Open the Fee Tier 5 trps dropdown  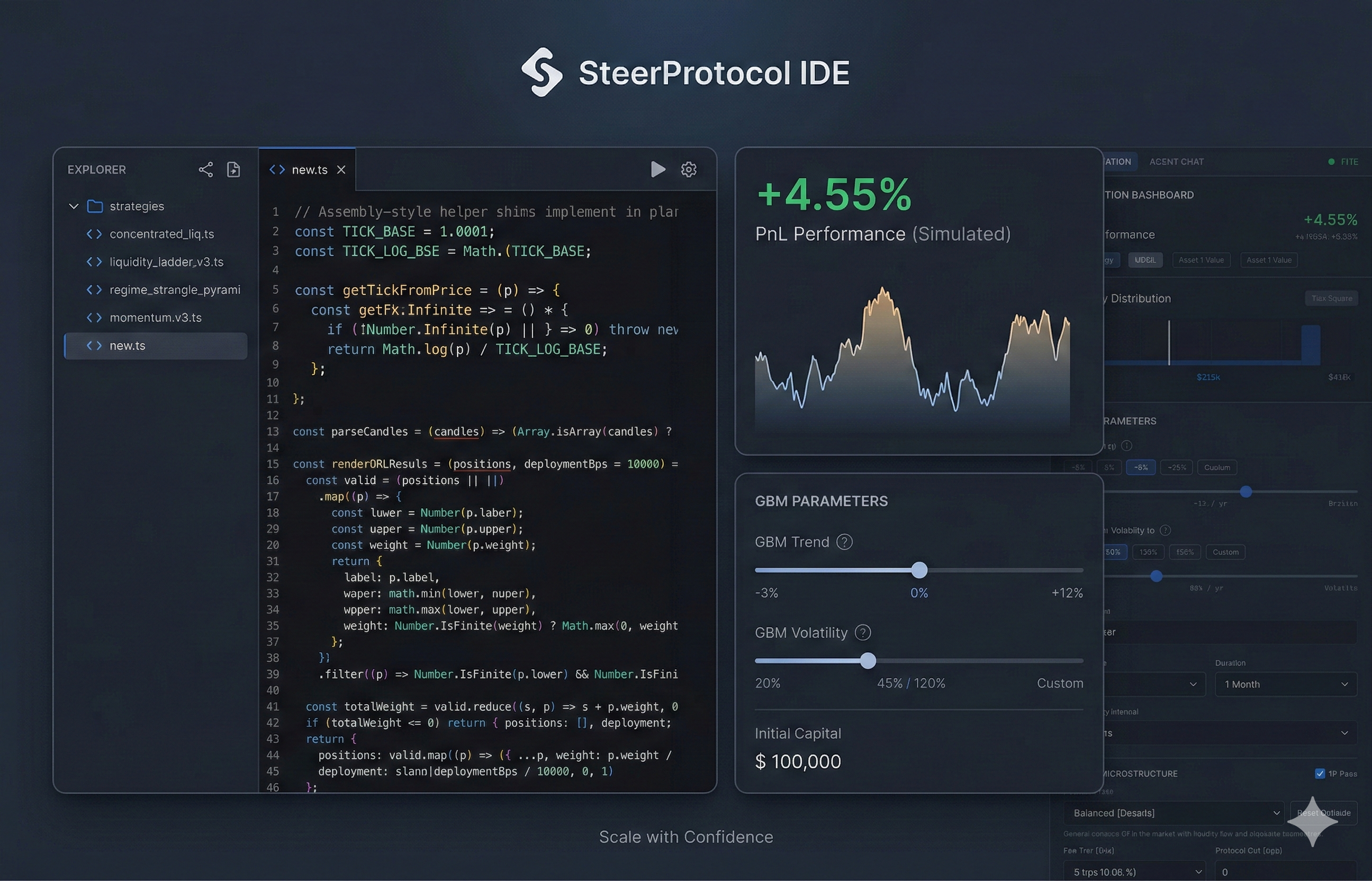point(1135,871)
